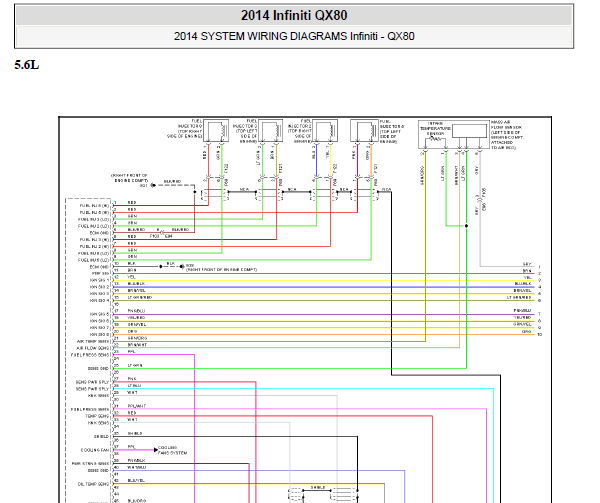Click the 'BRN/WHT' wire label at pin 22
Screen dimensions: 600x503
[137, 345]
